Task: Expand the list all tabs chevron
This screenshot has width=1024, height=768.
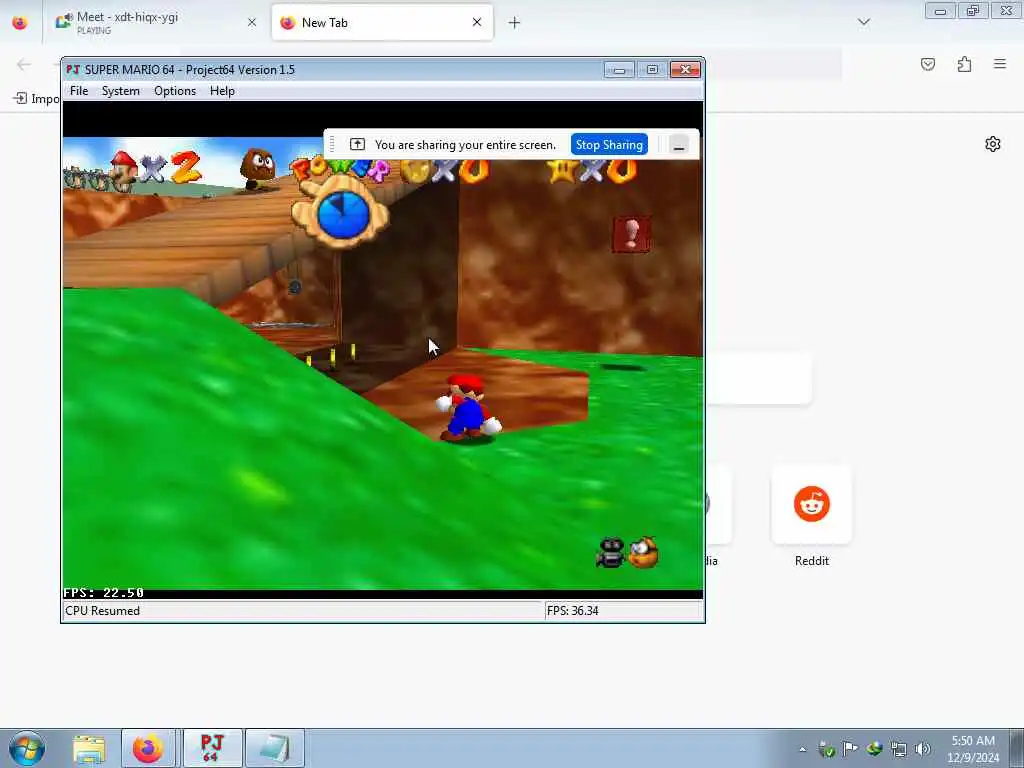Action: coord(864,22)
